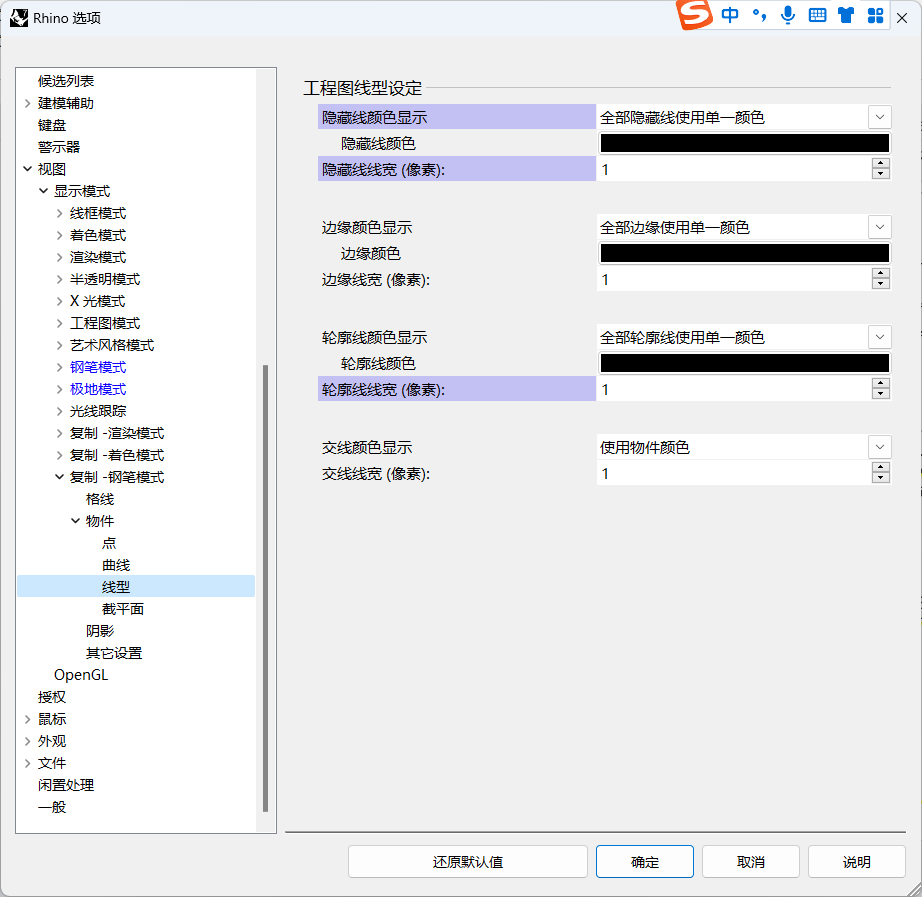Image resolution: width=922 pixels, height=897 pixels.
Task: Confirm with the 确定 button
Action: click(x=645, y=862)
